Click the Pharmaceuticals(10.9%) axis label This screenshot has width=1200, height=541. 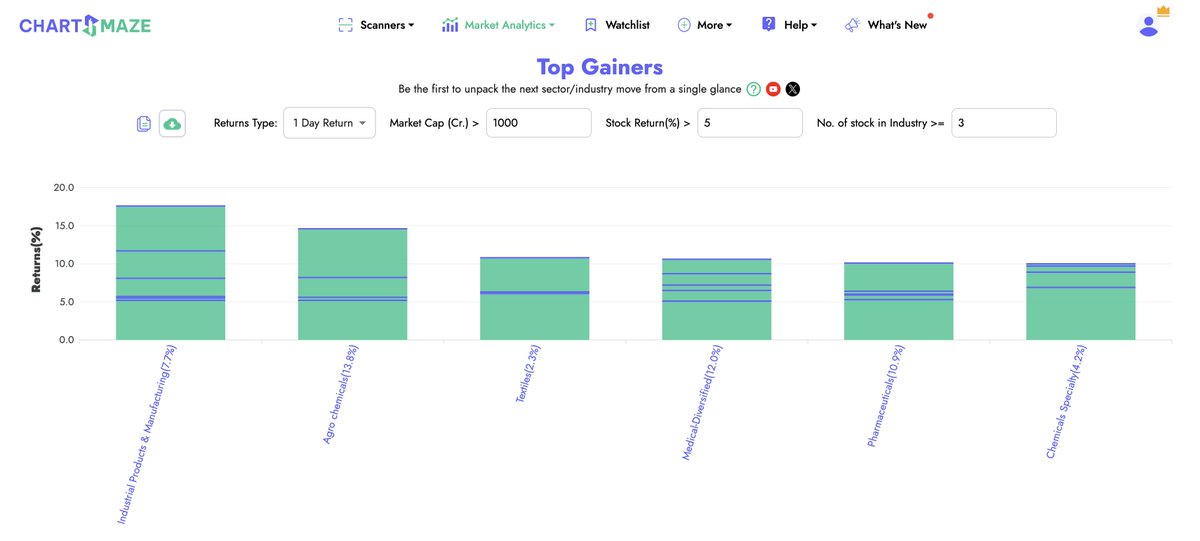887,396
